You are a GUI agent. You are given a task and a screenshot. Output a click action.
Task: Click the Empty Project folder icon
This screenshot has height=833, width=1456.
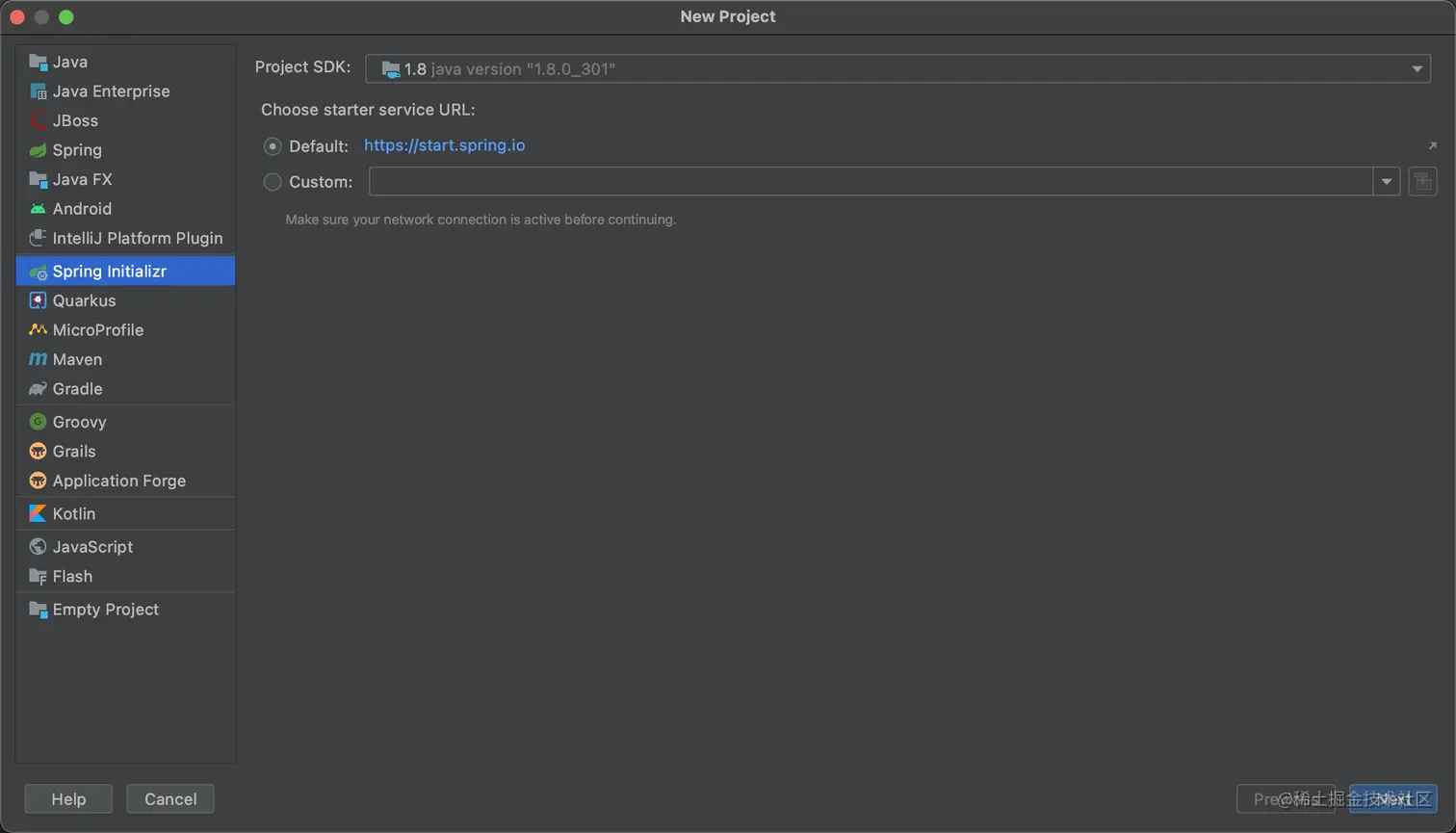[38, 610]
